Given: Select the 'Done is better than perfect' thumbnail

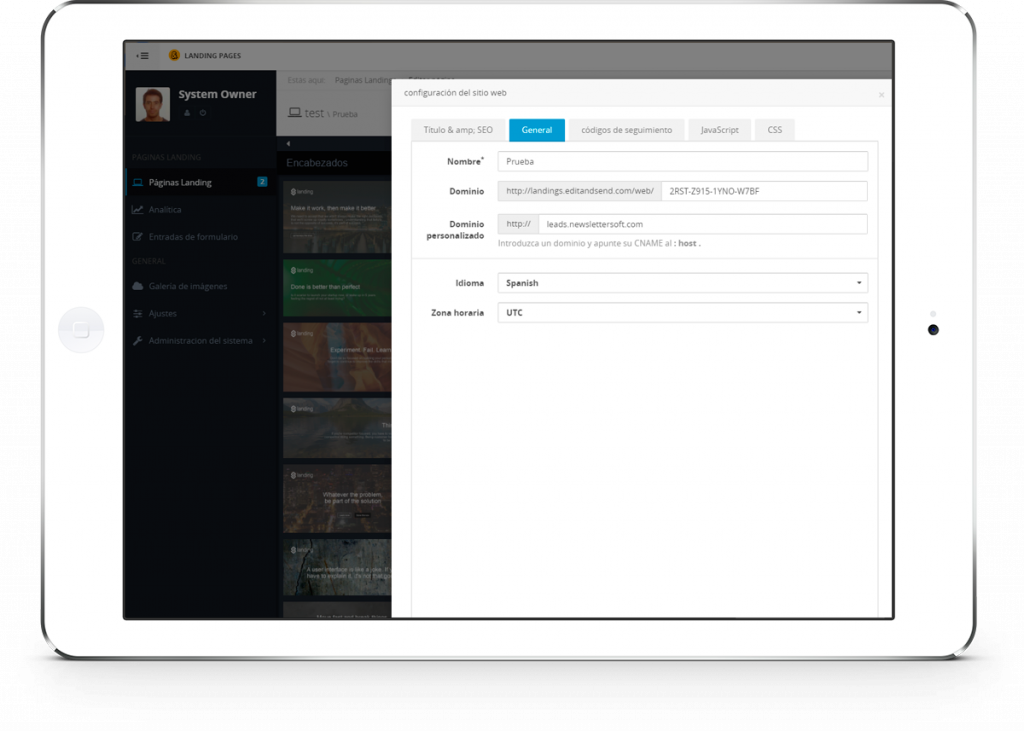Looking at the screenshot, I should pyautogui.click(x=337, y=288).
